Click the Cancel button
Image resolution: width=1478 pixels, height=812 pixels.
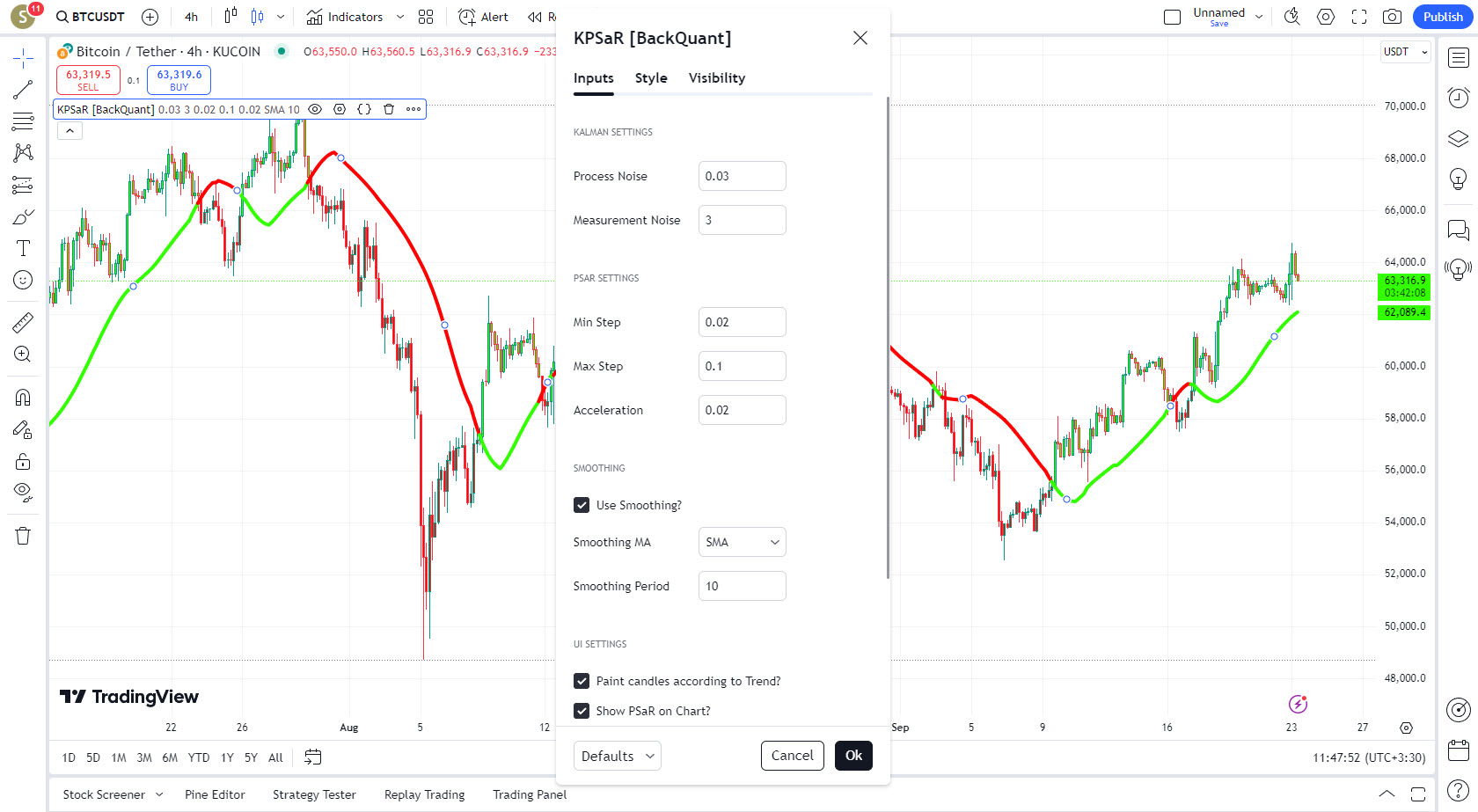793,756
